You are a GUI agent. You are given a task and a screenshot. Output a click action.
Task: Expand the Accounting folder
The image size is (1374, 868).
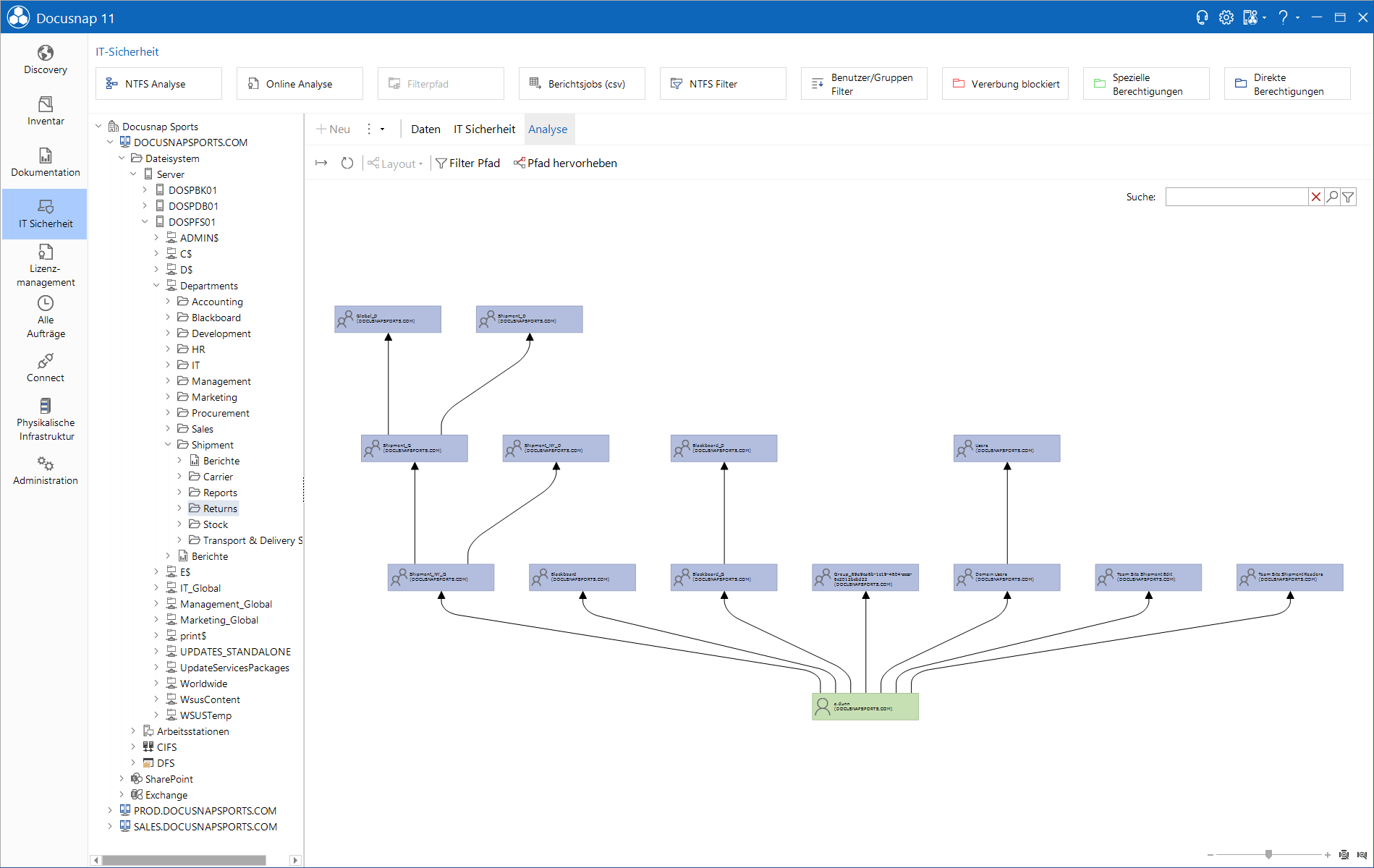tap(168, 302)
